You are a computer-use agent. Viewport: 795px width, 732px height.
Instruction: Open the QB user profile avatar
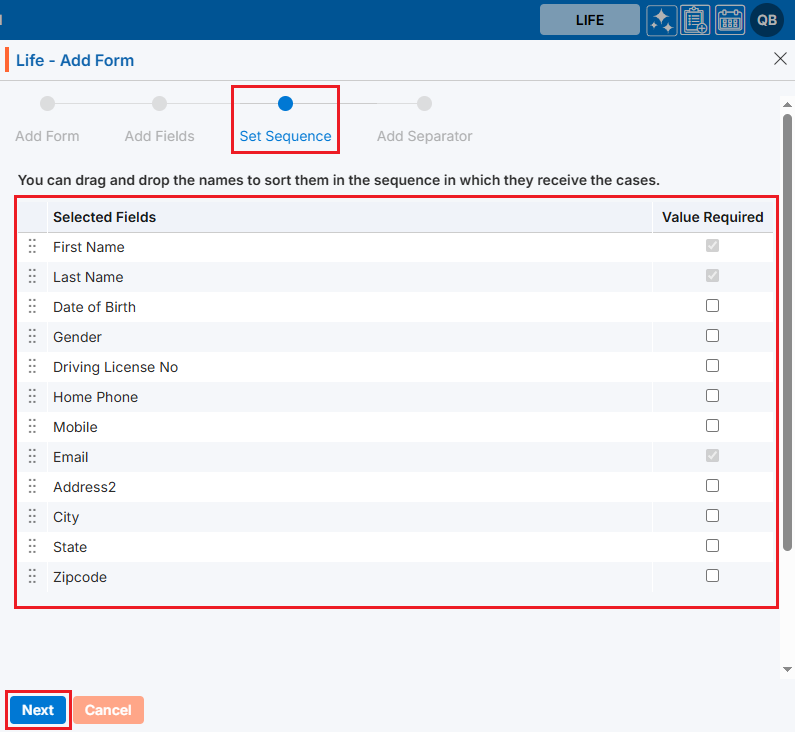(767, 20)
